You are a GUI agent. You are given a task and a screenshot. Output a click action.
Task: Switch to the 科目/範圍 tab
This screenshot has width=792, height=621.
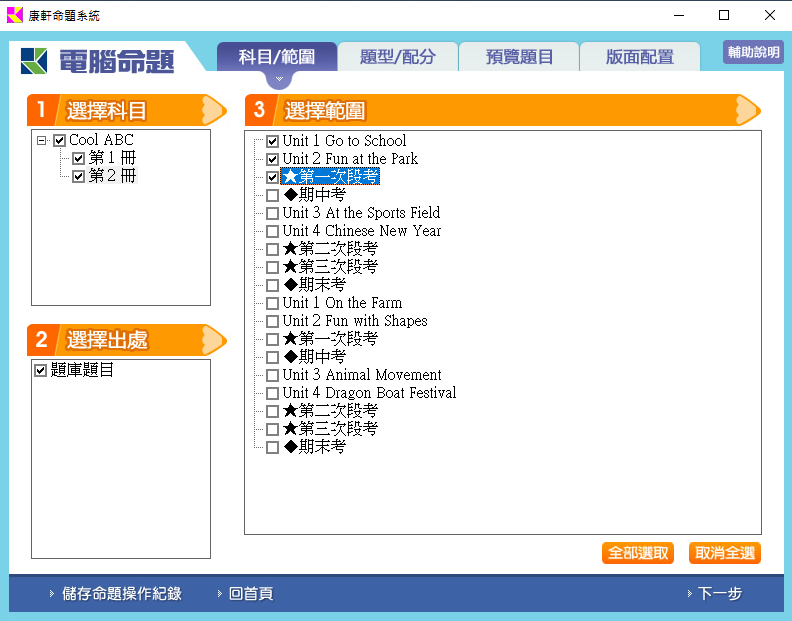277,57
